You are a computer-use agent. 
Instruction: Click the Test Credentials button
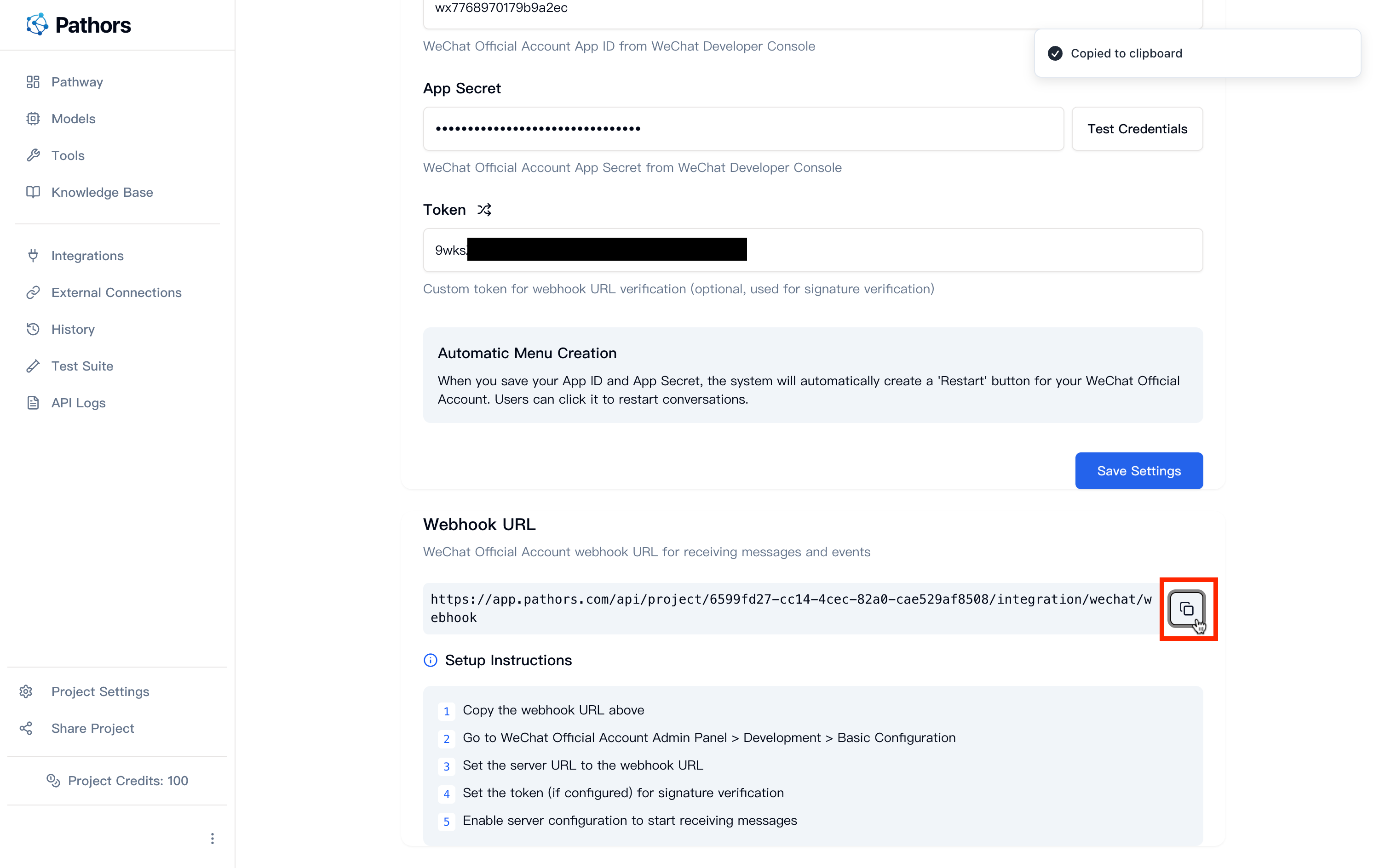(1137, 129)
